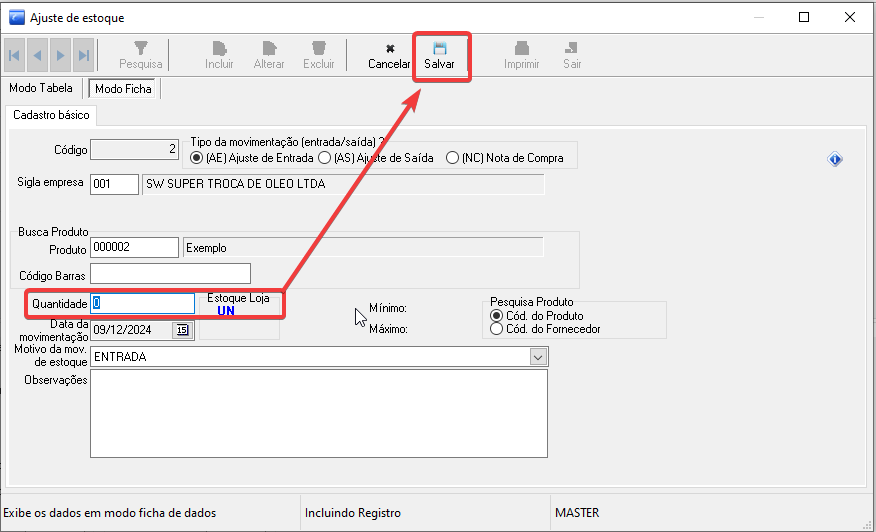Expand the Motivo da mov. dropdown
Viewport: 876px width, 532px height.
click(538, 357)
